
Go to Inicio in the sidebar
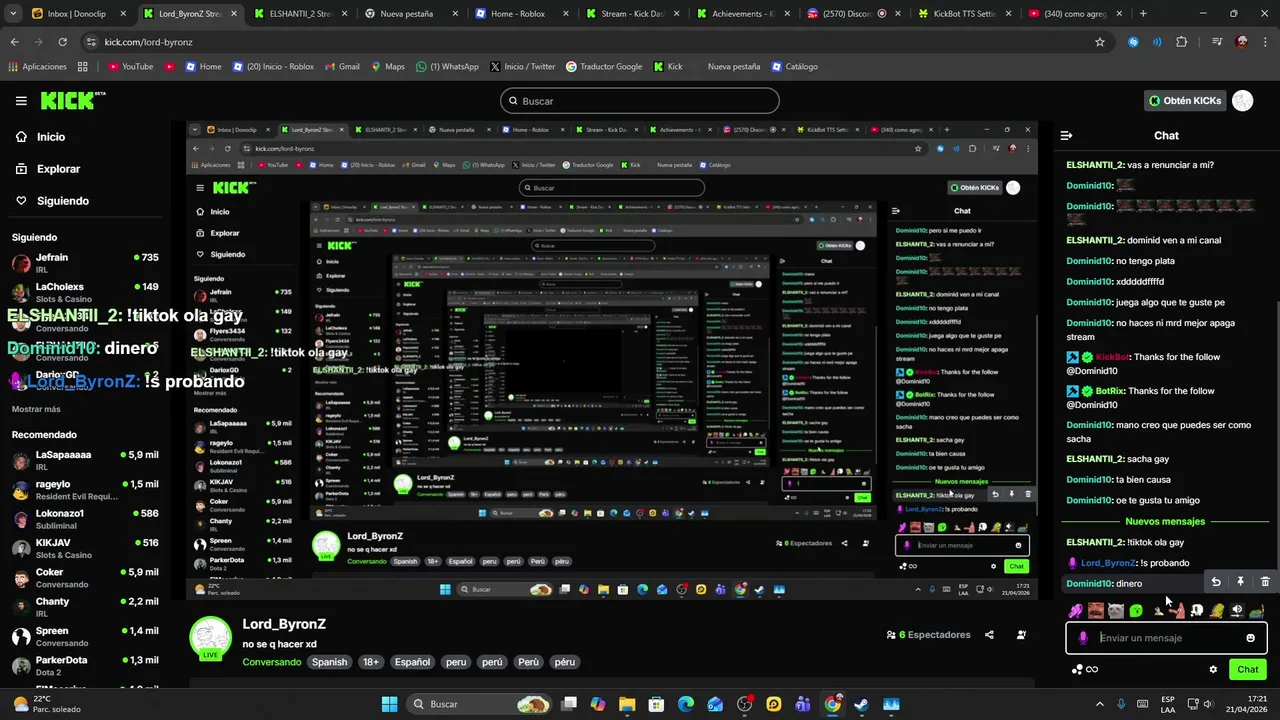pyautogui.click(x=51, y=137)
